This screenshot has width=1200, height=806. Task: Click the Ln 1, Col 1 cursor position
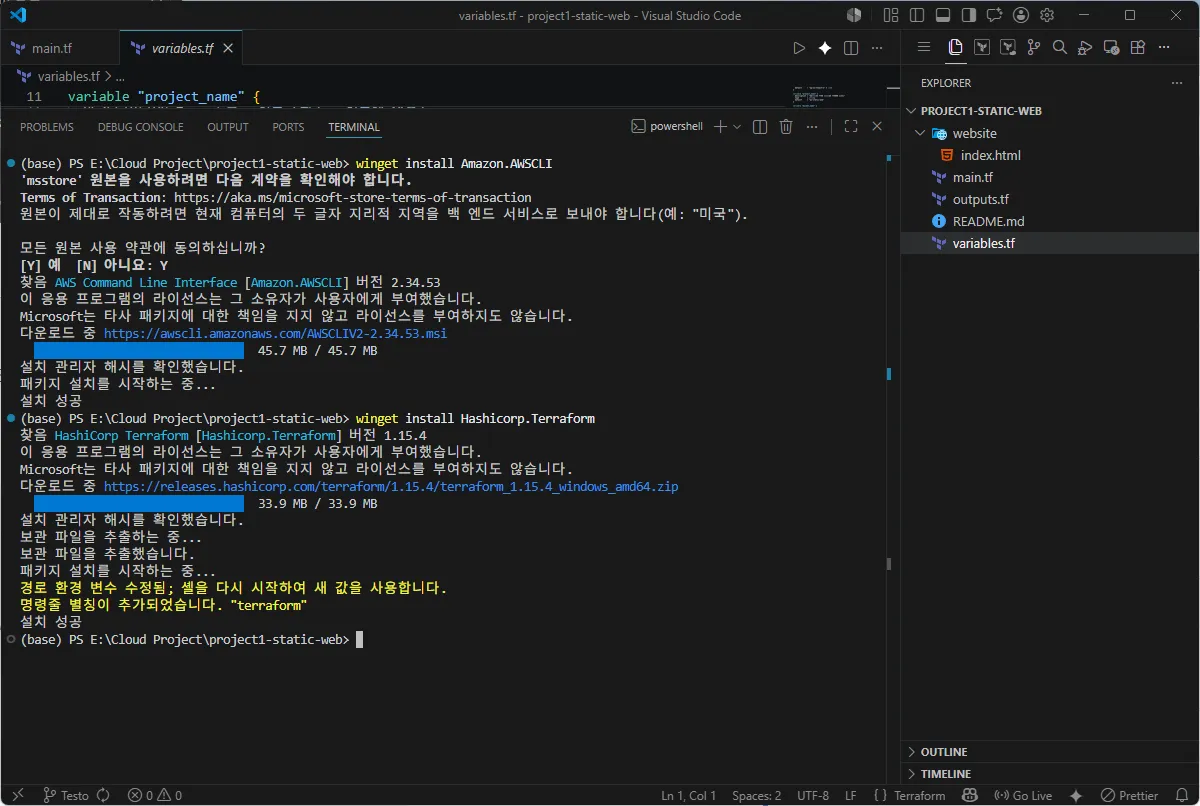point(688,796)
